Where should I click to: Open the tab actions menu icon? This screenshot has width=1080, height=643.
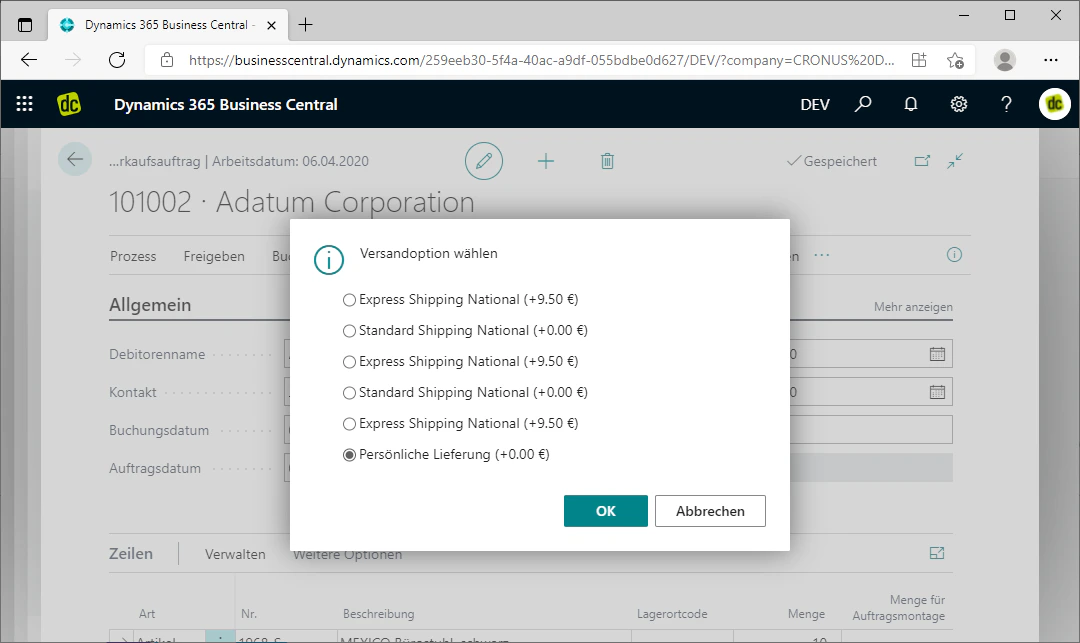[25, 25]
